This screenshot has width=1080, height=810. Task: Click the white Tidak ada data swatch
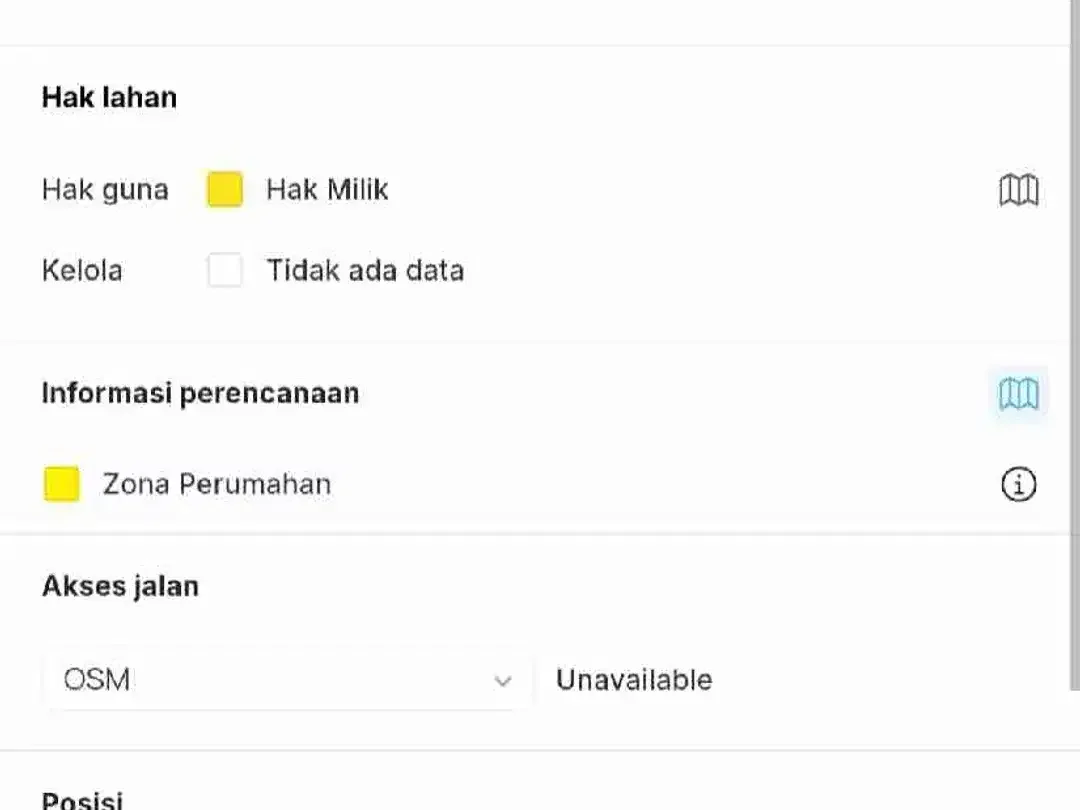(x=225, y=269)
